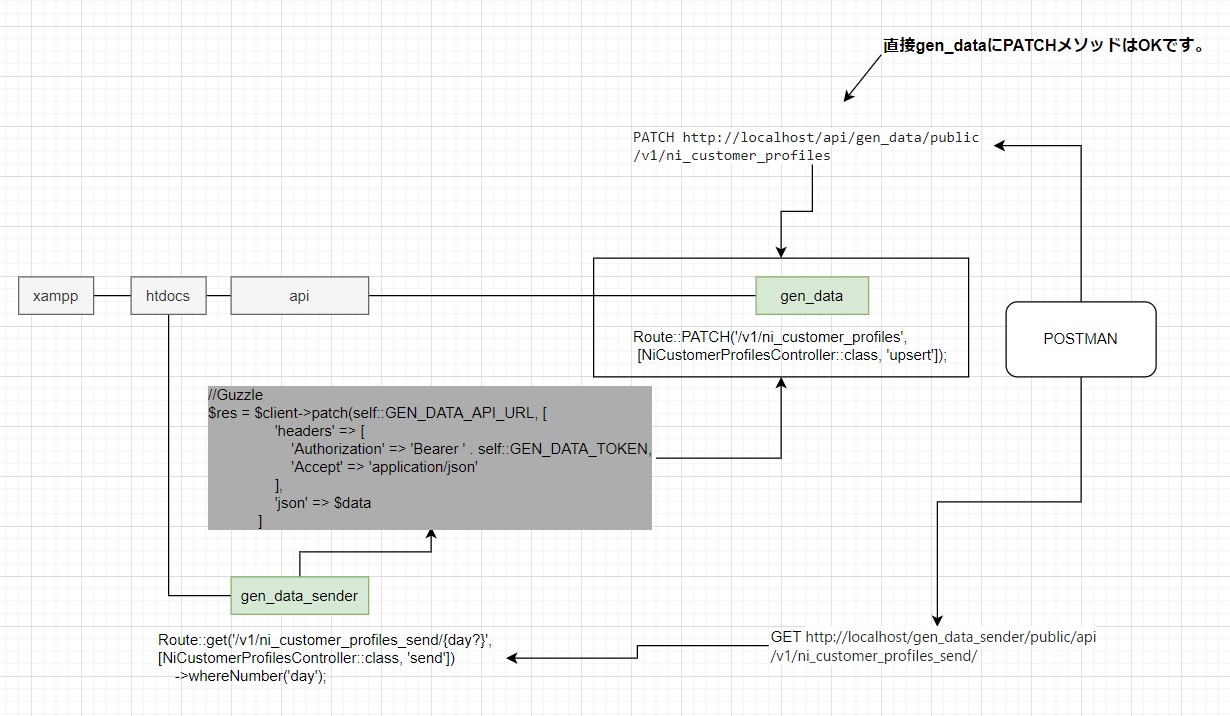This screenshot has height=716, width=1230.
Task: Select the gray Guzzle code block
Action: [x=430, y=457]
